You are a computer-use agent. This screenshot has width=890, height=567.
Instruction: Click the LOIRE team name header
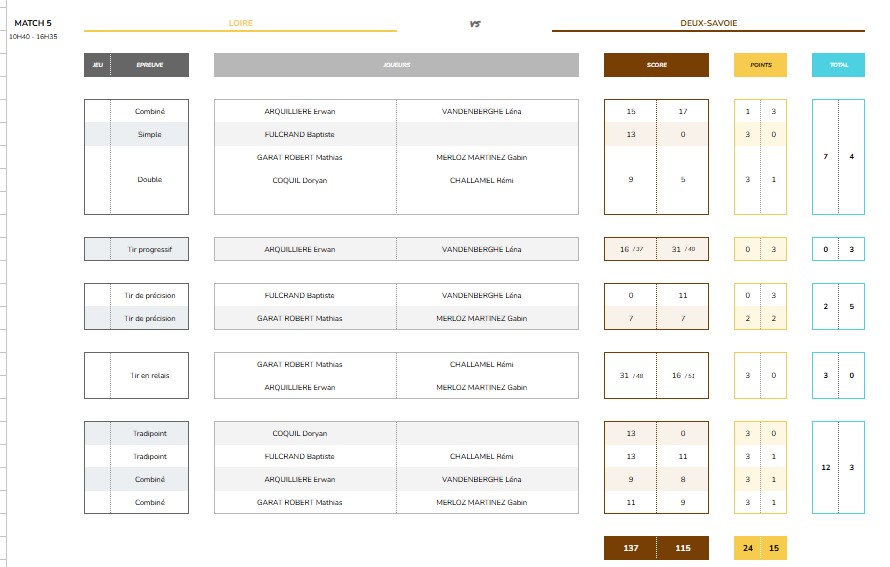pos(240,23)
